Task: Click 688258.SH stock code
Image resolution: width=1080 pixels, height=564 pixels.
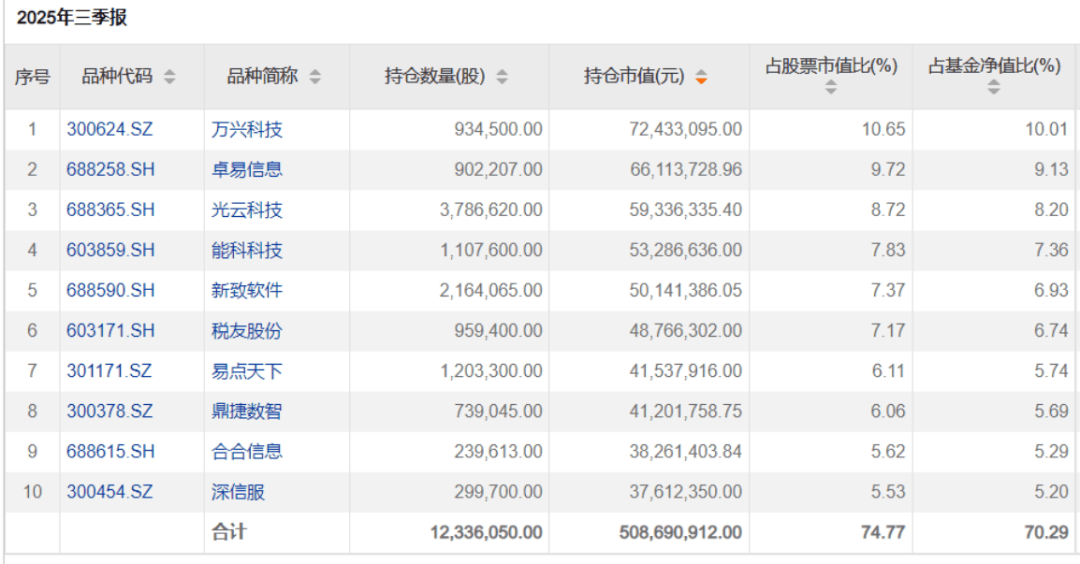Action: click(x=111, y=169)
